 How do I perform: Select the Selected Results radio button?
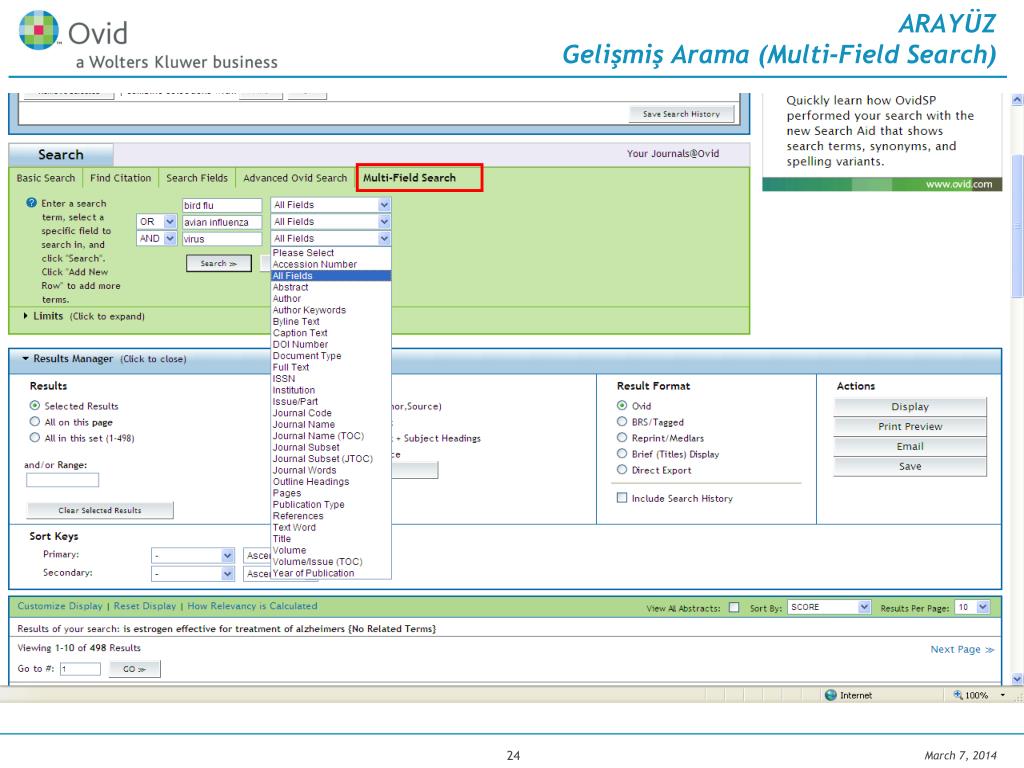pyautogui.click(x=35, y=406)
